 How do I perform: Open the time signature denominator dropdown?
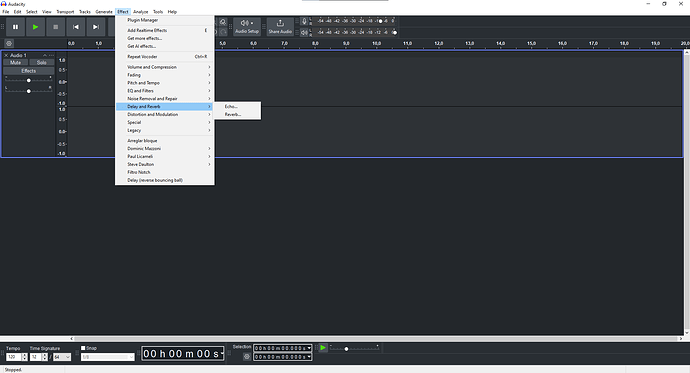coord(62,357)
